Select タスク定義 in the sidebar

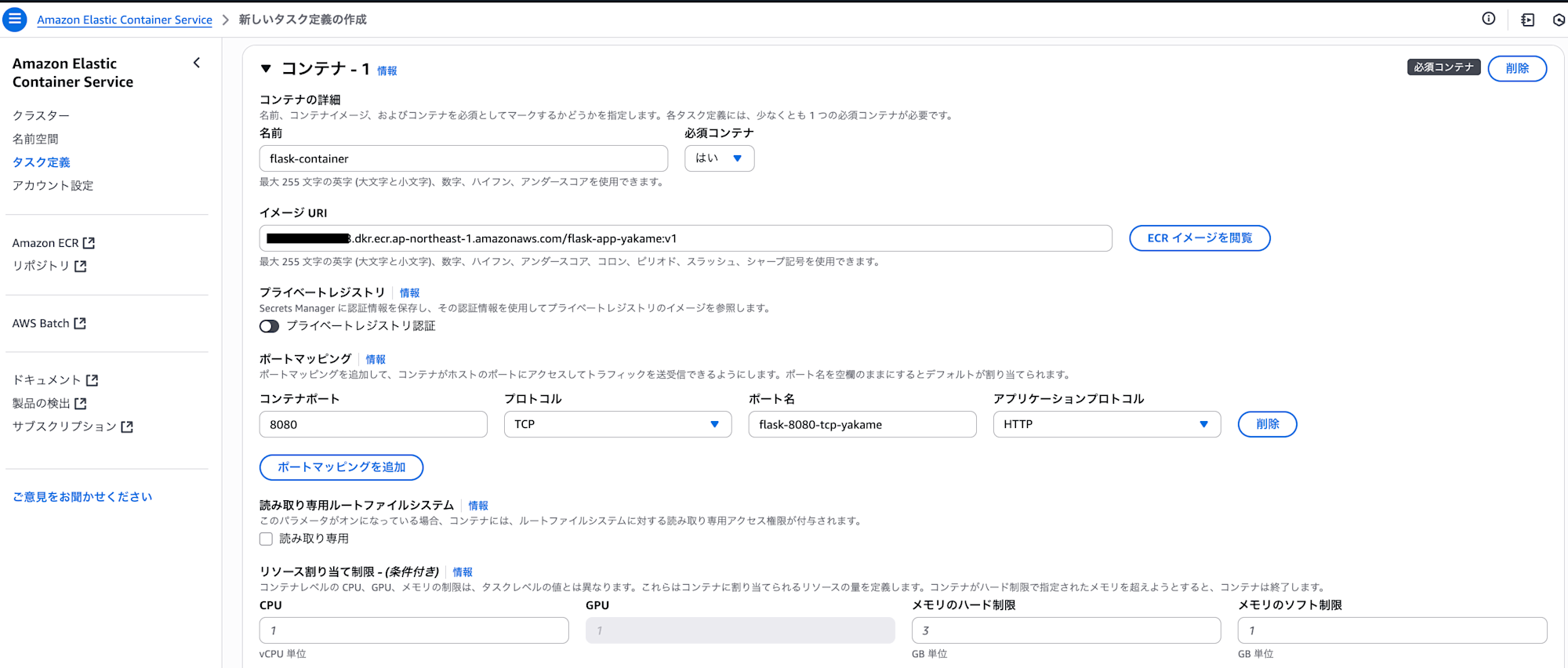click(42, 162)
